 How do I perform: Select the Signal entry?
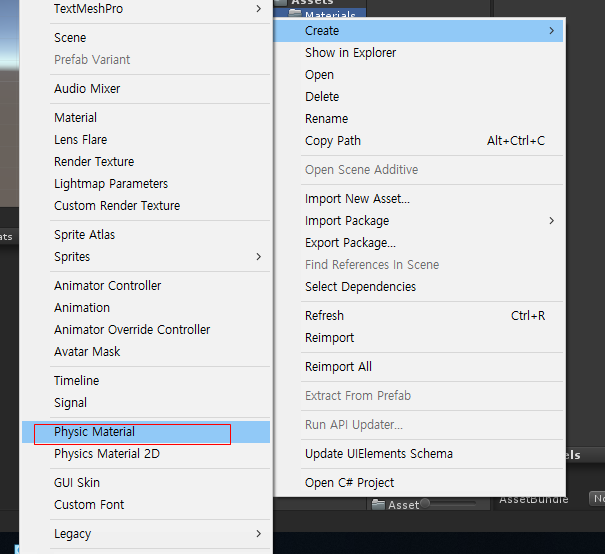pyautogui.click(x=146, y=402)
